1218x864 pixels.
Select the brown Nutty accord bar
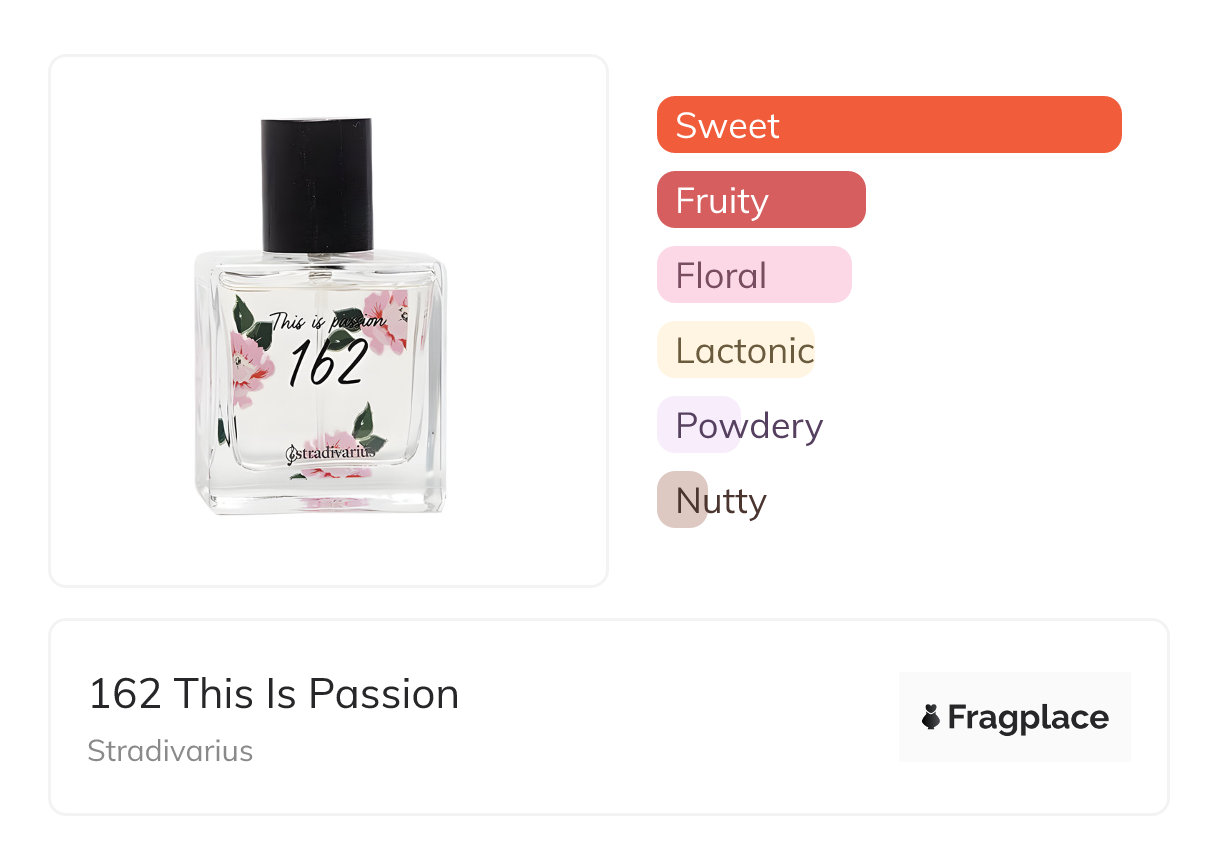[682, 500]
